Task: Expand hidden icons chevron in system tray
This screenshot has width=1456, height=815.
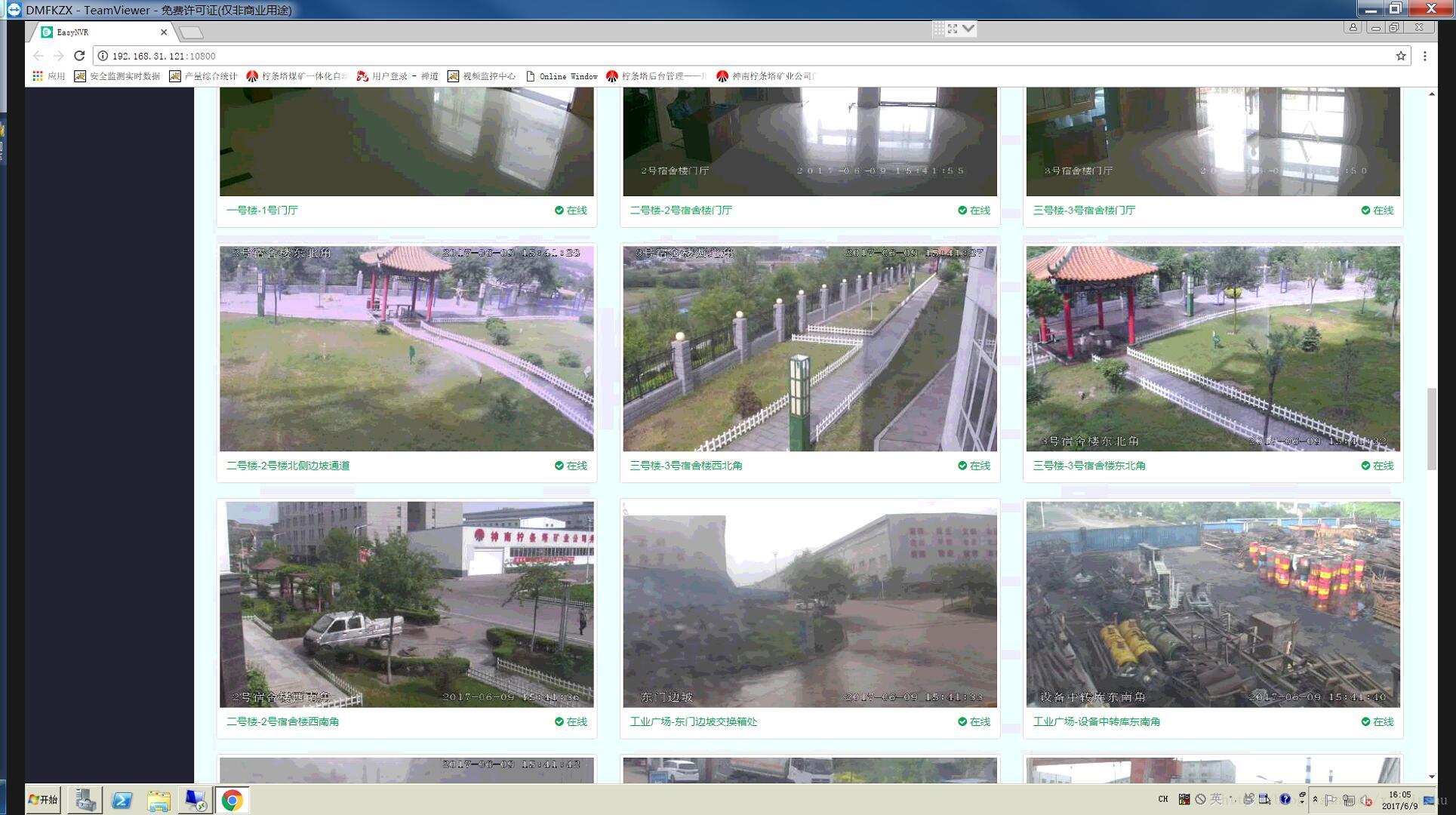Action: (1316, 798)
